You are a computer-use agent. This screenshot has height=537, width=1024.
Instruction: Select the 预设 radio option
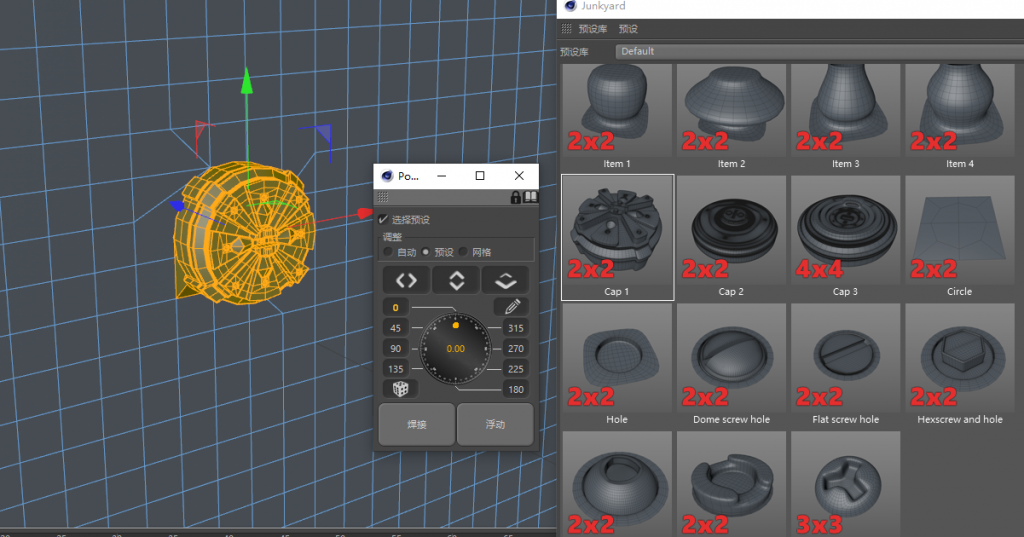pos(426,252)
